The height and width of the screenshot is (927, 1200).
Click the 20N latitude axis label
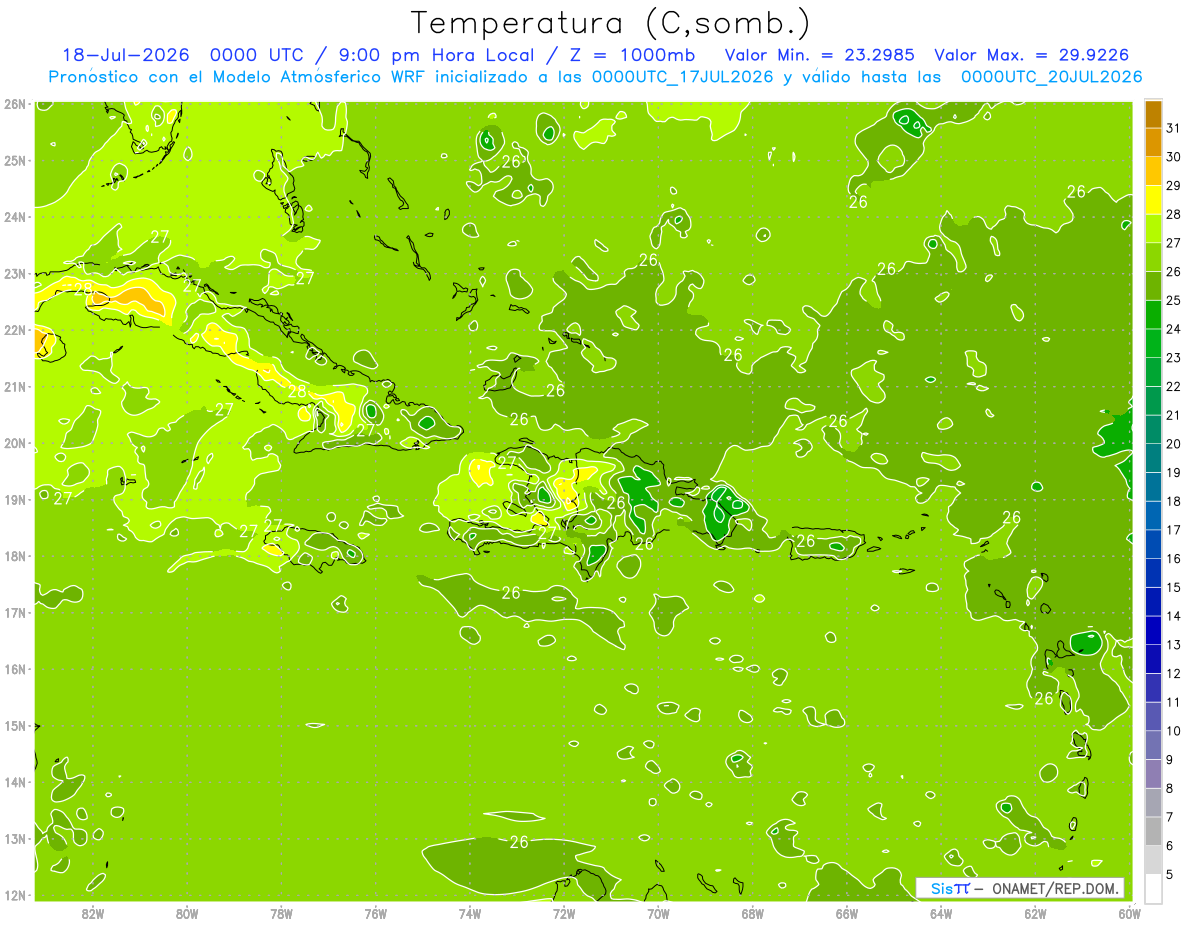pos(14,443)
